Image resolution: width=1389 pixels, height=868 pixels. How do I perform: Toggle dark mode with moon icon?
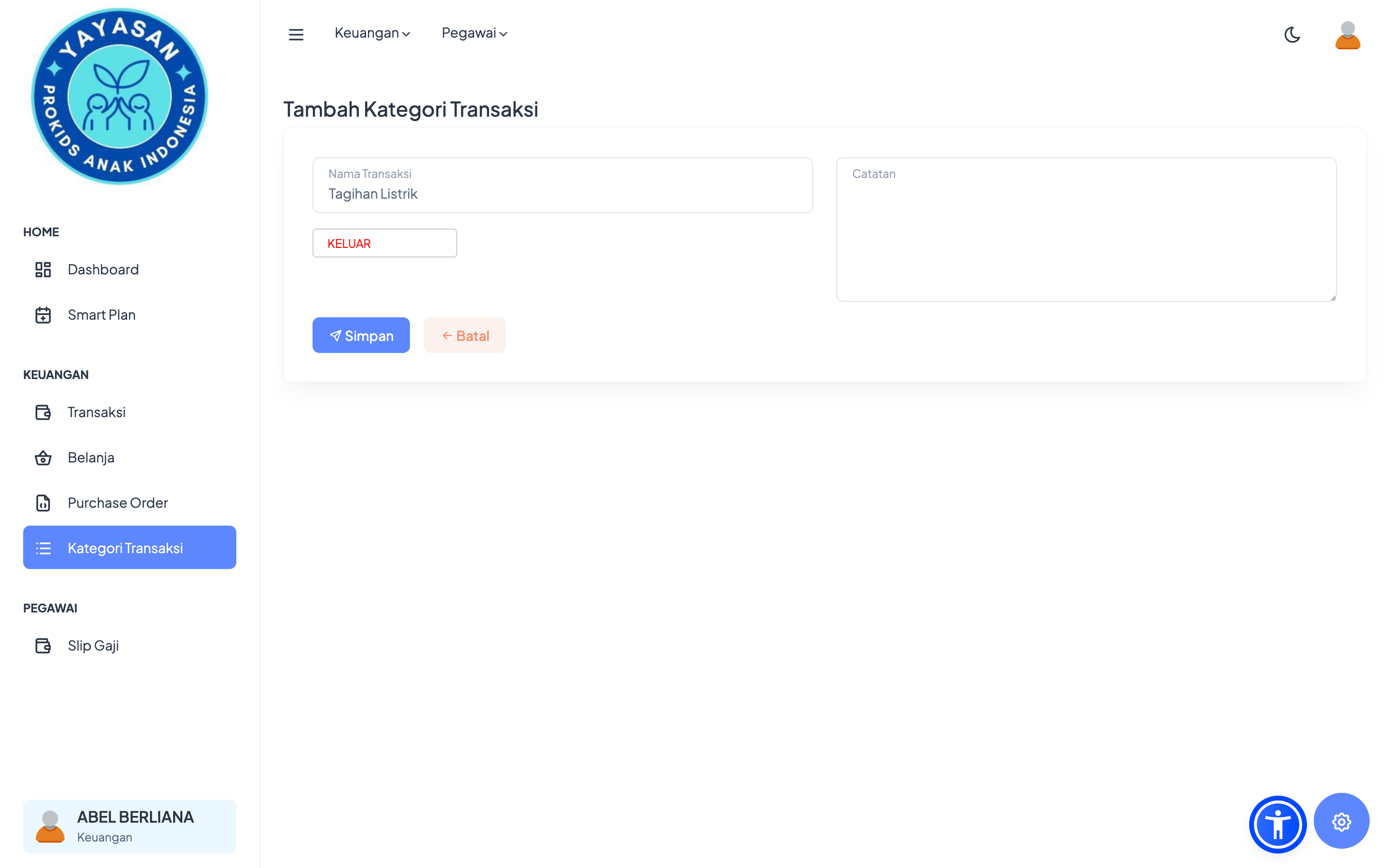coord(1292,35)
